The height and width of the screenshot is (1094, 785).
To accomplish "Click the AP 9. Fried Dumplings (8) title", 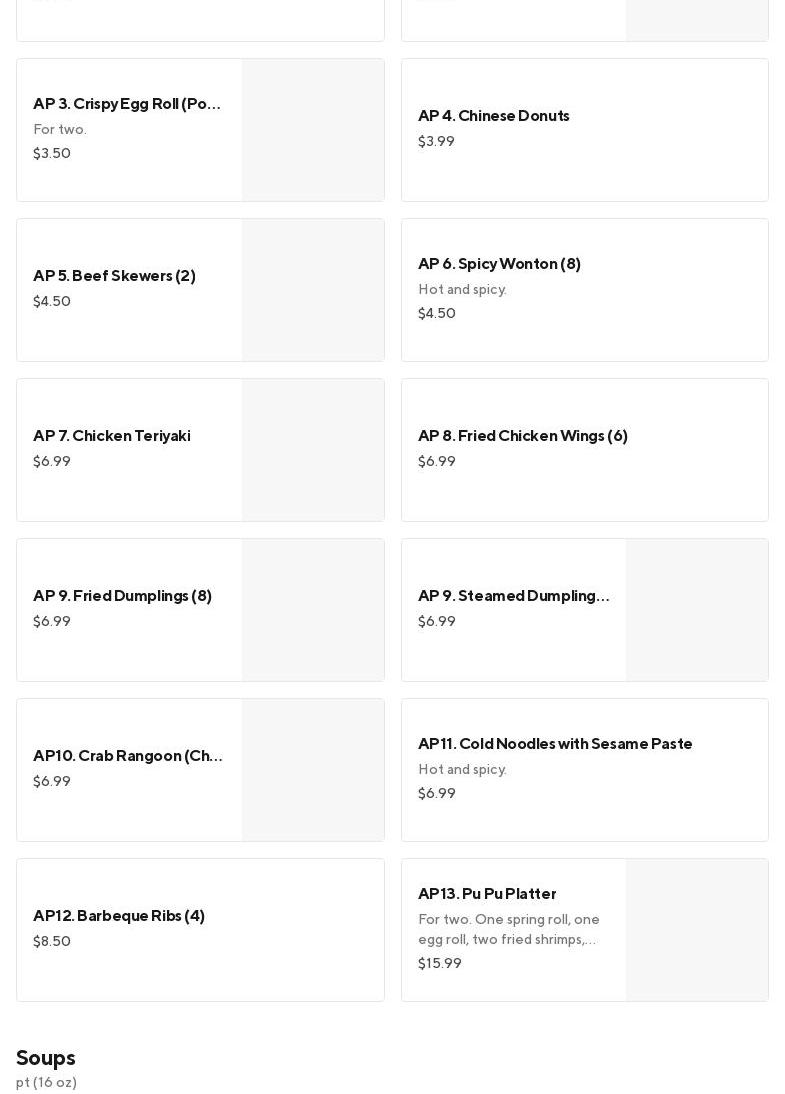I will point(122,596).
